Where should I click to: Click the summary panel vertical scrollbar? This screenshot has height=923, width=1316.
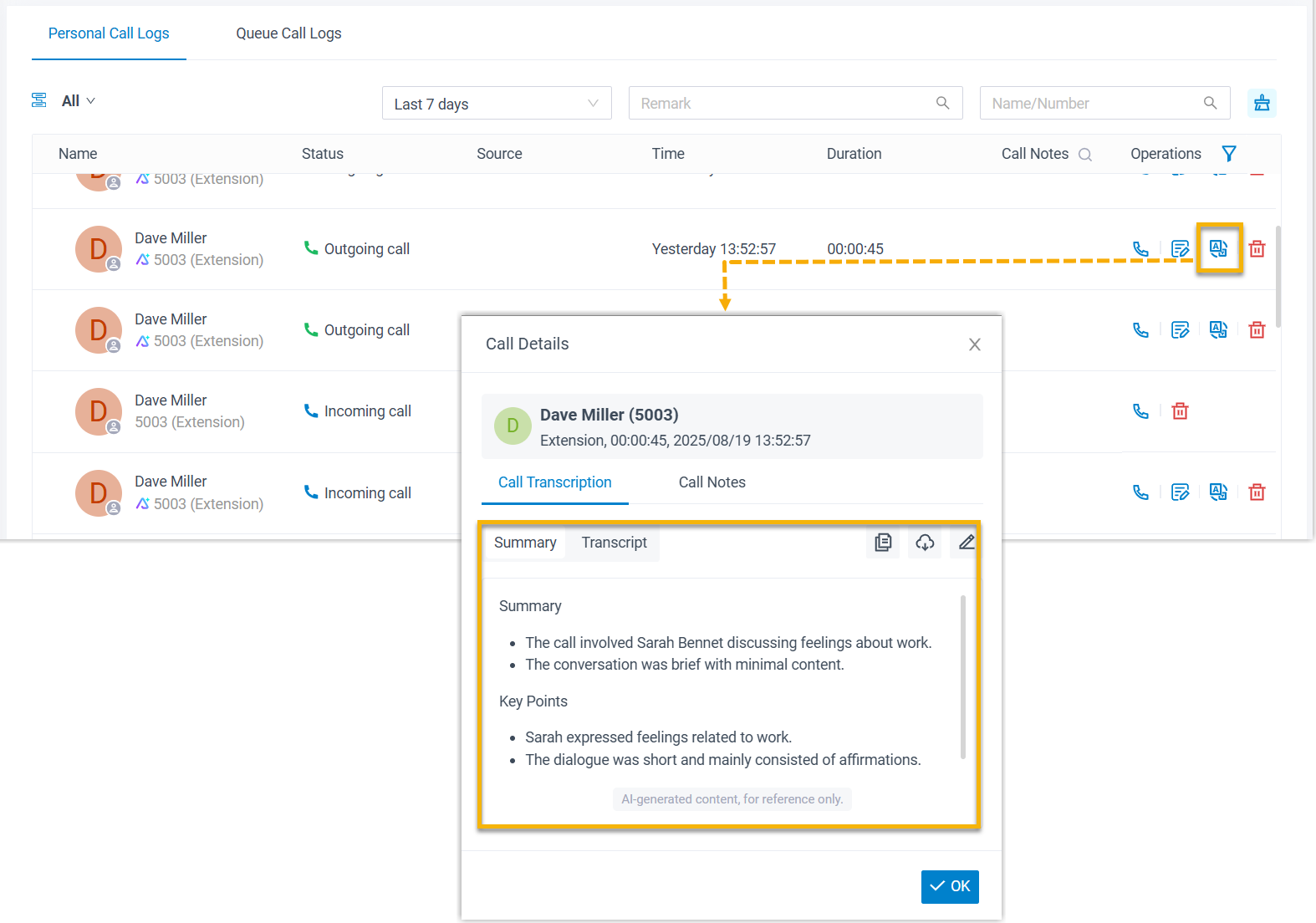(962, 676)
